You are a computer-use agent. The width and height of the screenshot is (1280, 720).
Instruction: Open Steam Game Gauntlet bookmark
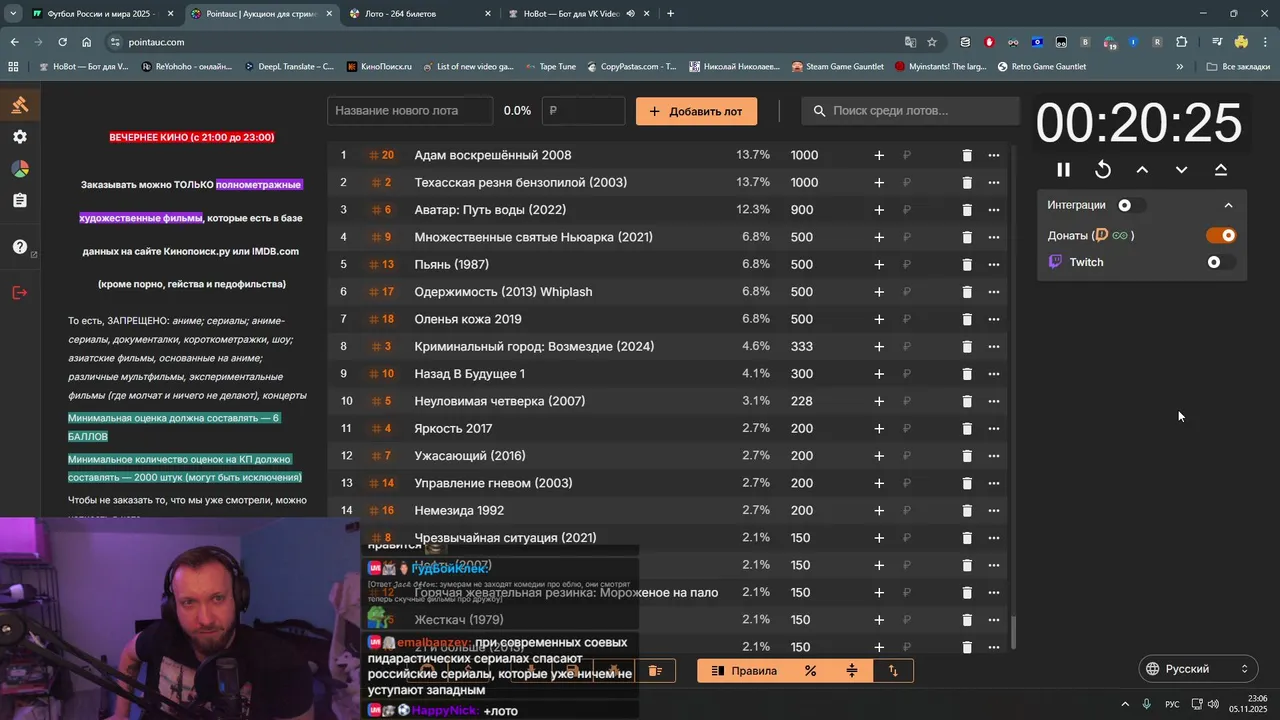(837, 67)
